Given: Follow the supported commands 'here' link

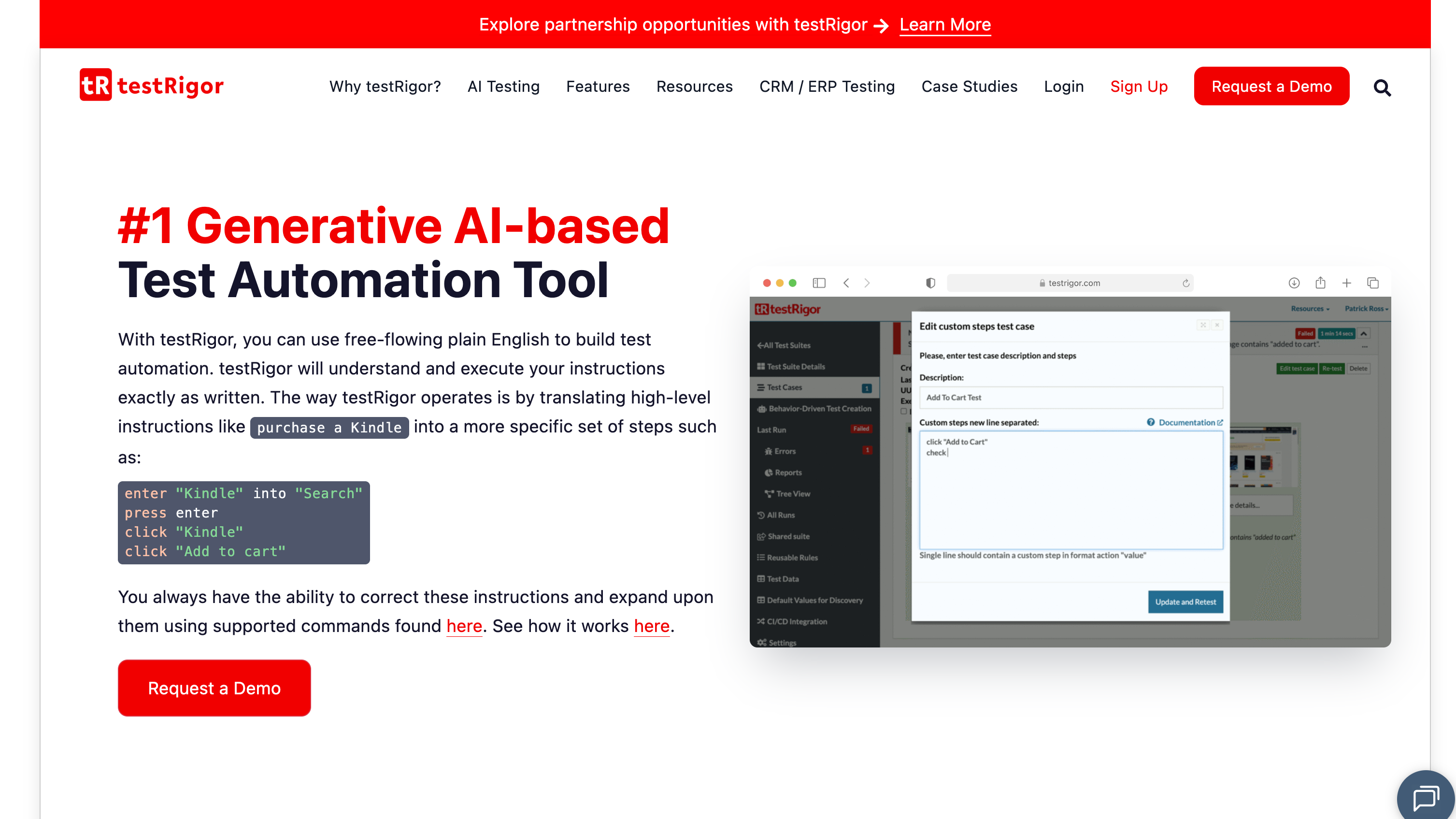Looking at the screenshot, I should [x=463, y=626].
